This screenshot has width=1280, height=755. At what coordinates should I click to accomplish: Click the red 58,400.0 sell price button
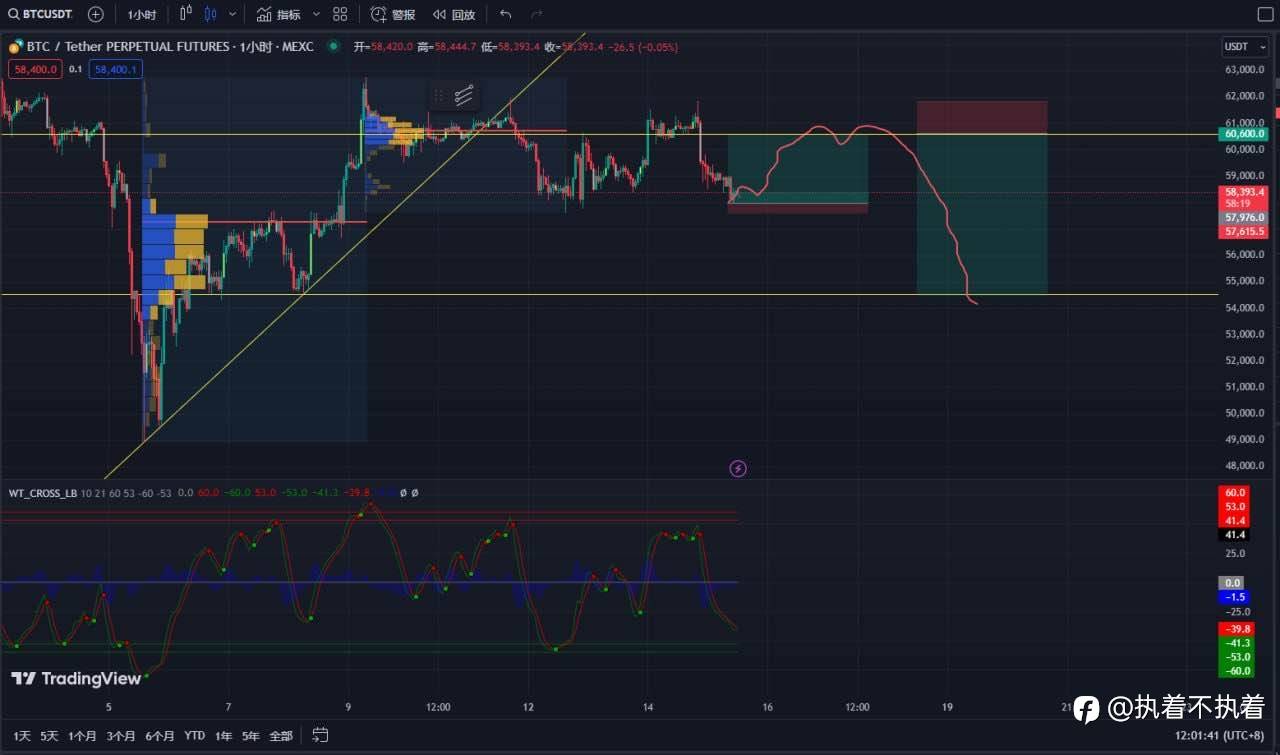point(35,69)
